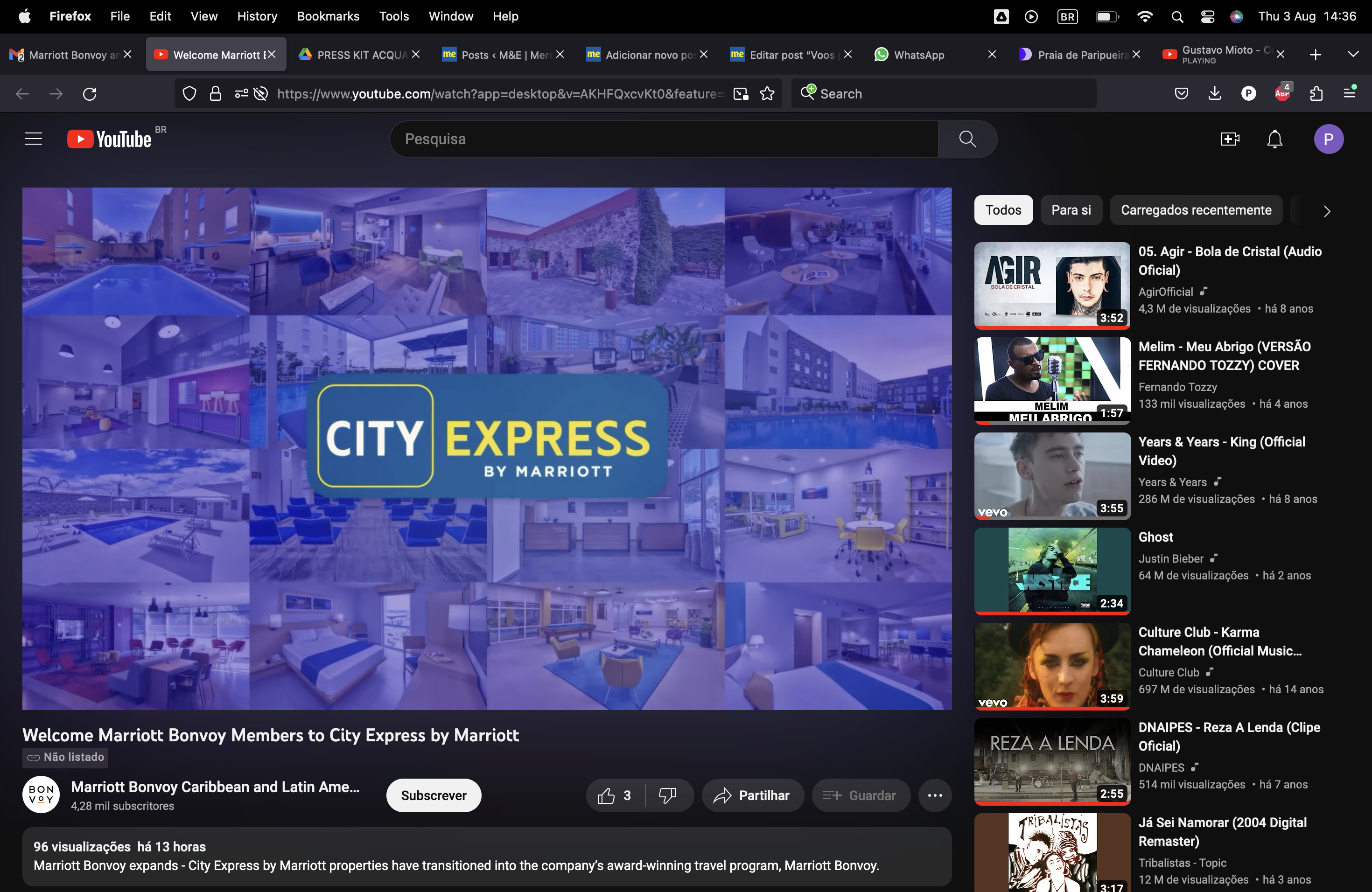Open the Firefox File menu

[120, 17]
